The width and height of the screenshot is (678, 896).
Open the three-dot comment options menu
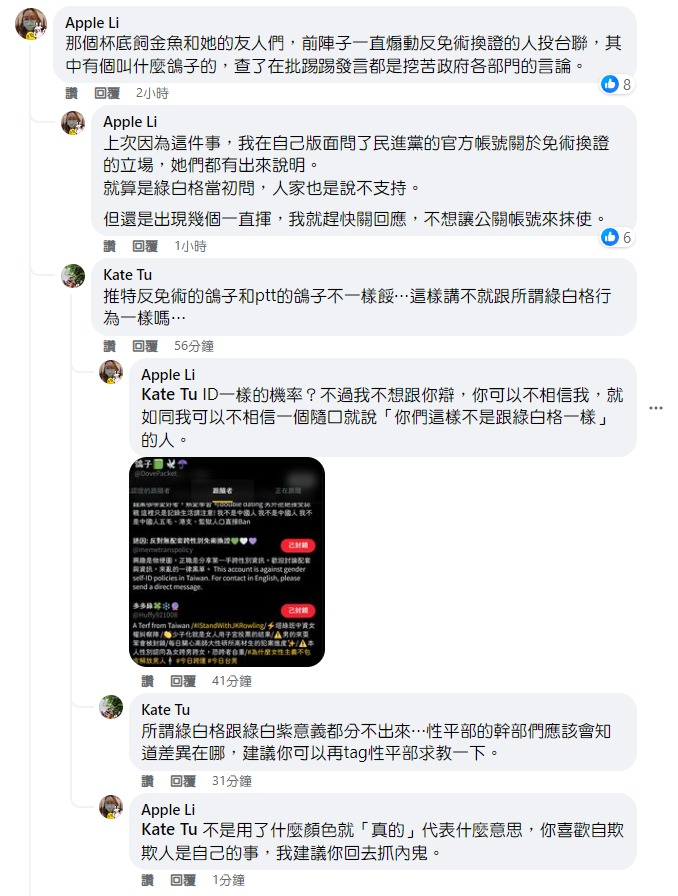tap(656, 408)
